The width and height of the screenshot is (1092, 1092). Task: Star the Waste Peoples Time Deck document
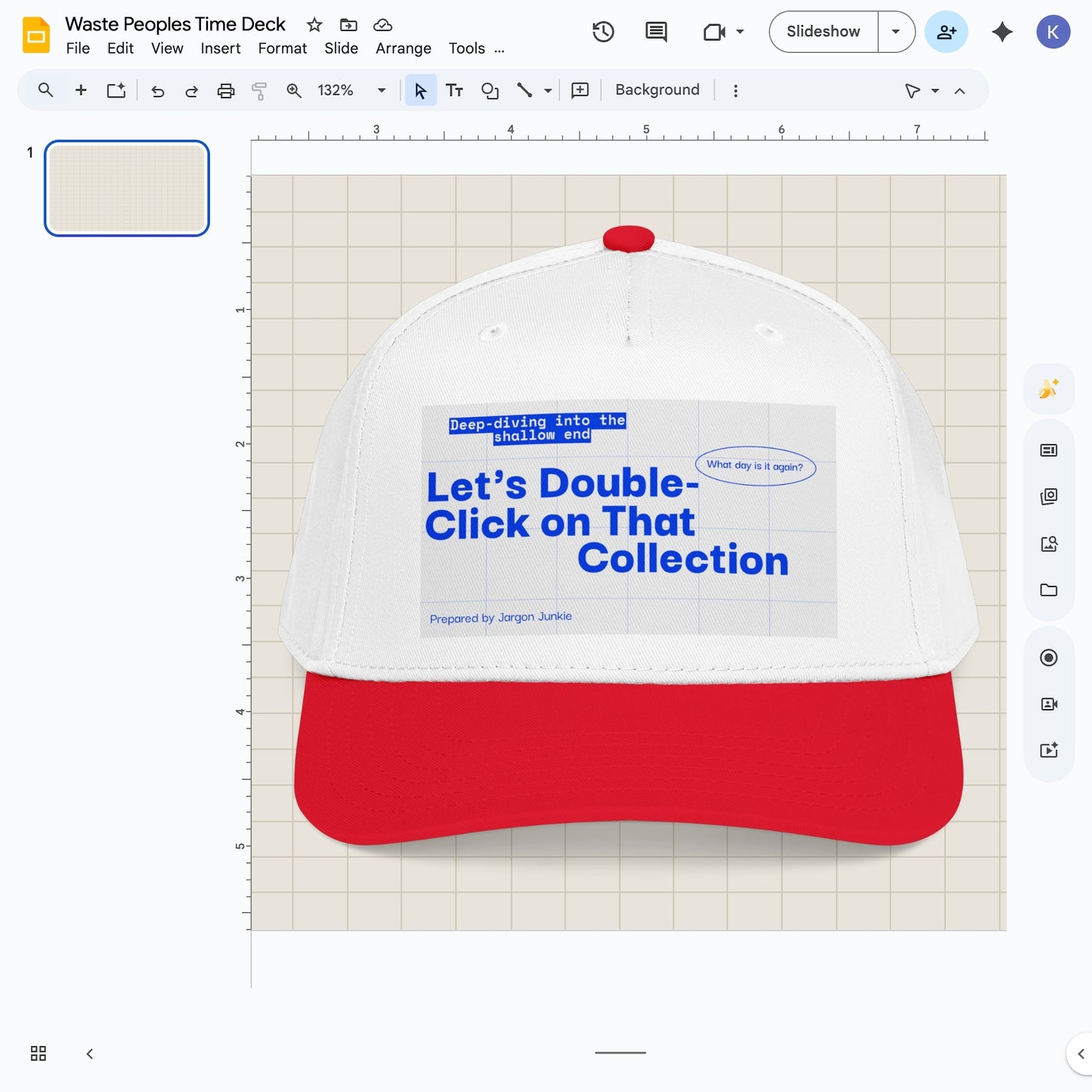coord(314,25)
